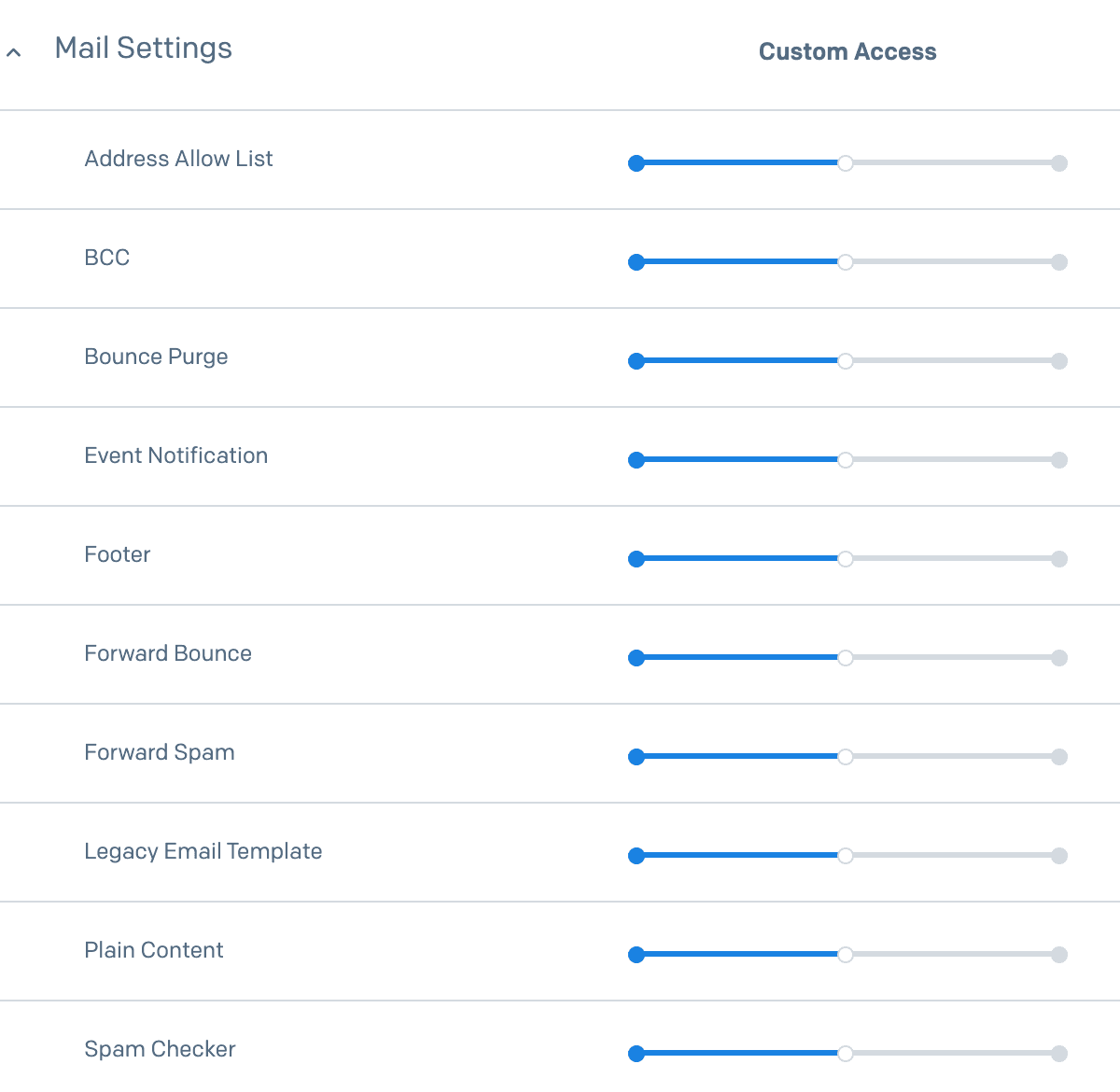Click the Mail Settings section title
Screen dimensions: 1120x1092
[x=143, y=48]
